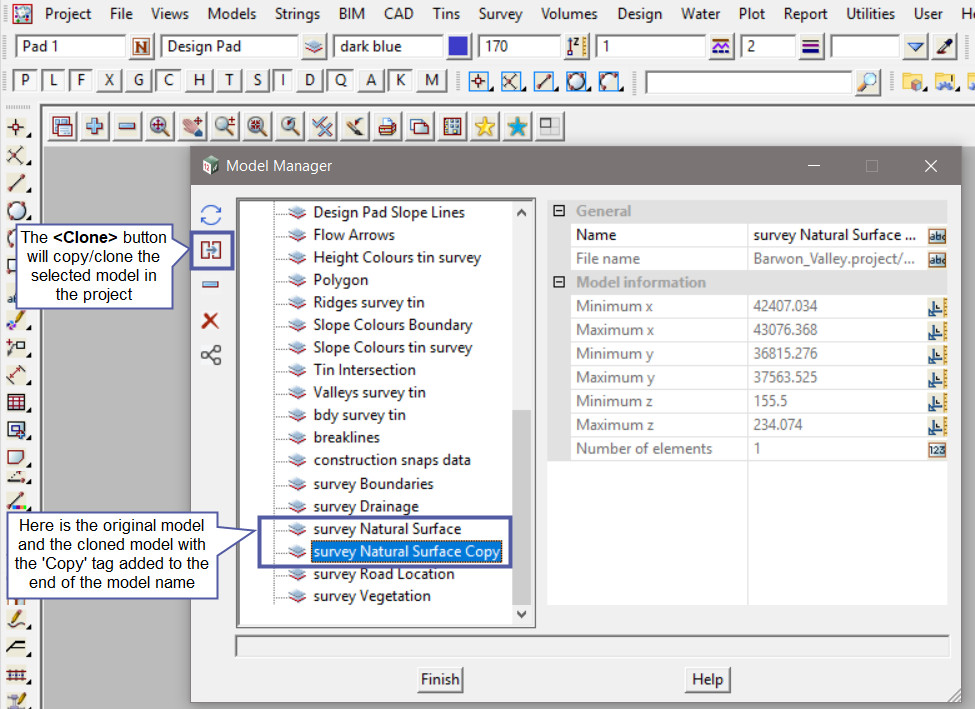Collapse the General properties section

click(x=559, y=211)
